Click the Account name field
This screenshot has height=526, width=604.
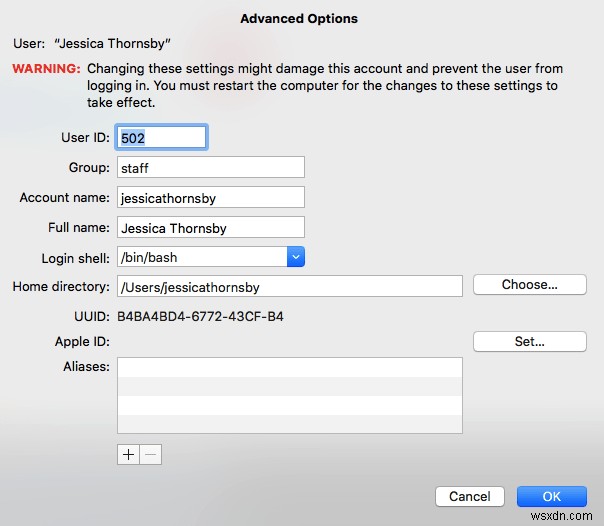(211, 197)
